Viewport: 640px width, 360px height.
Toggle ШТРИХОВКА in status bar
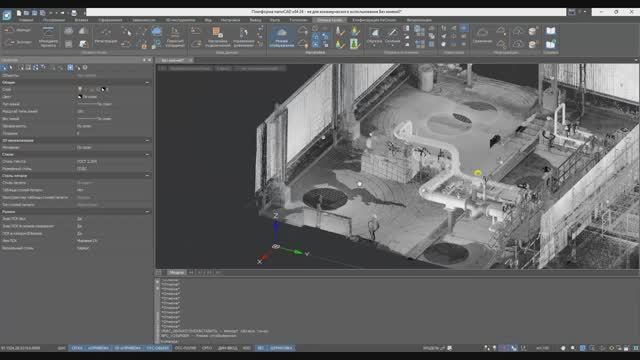(x=281, y=348)
